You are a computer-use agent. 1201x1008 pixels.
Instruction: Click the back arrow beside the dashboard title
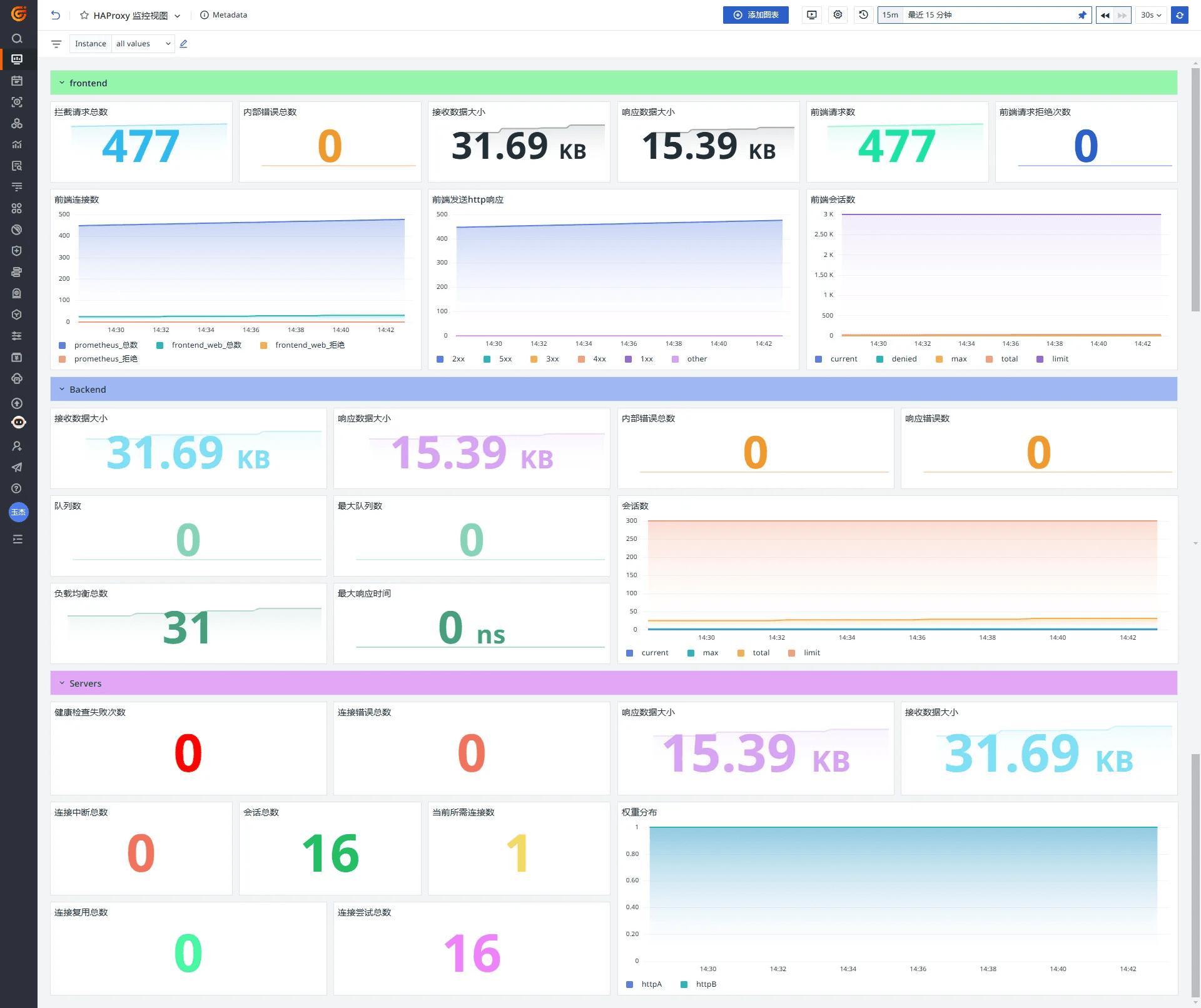(x=56, y=15)
